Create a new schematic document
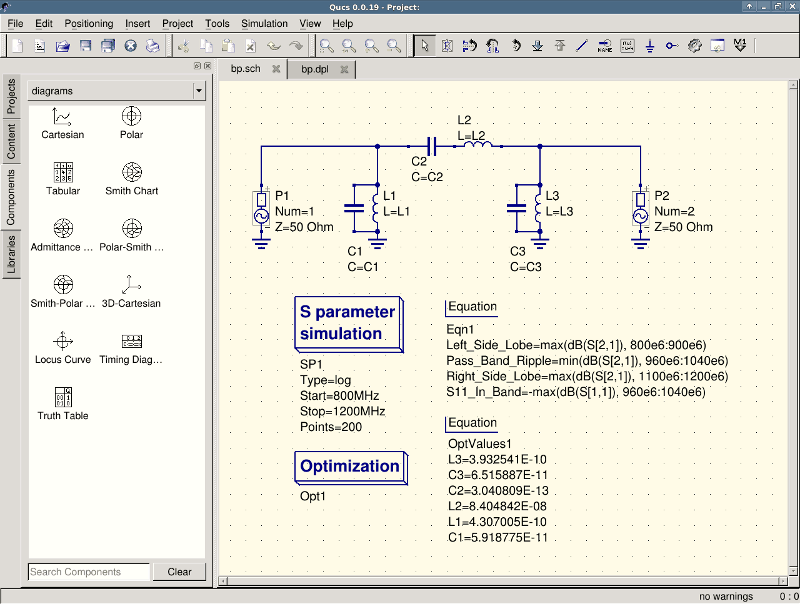This screenshot has height=604, width=800. [x=17, y=46]
